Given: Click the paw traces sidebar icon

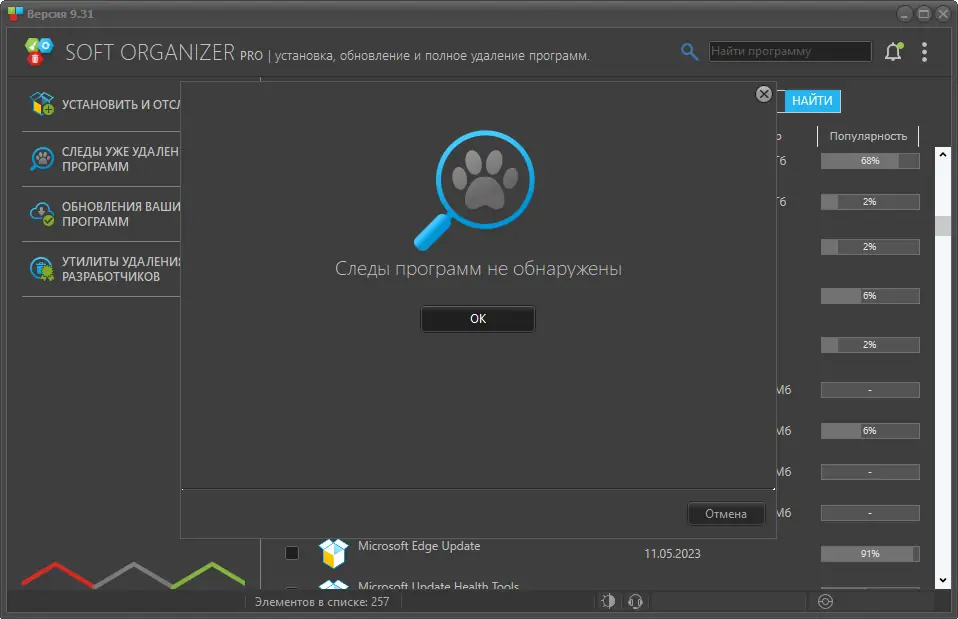Looking at the screenshot, I should coord(42,159).
